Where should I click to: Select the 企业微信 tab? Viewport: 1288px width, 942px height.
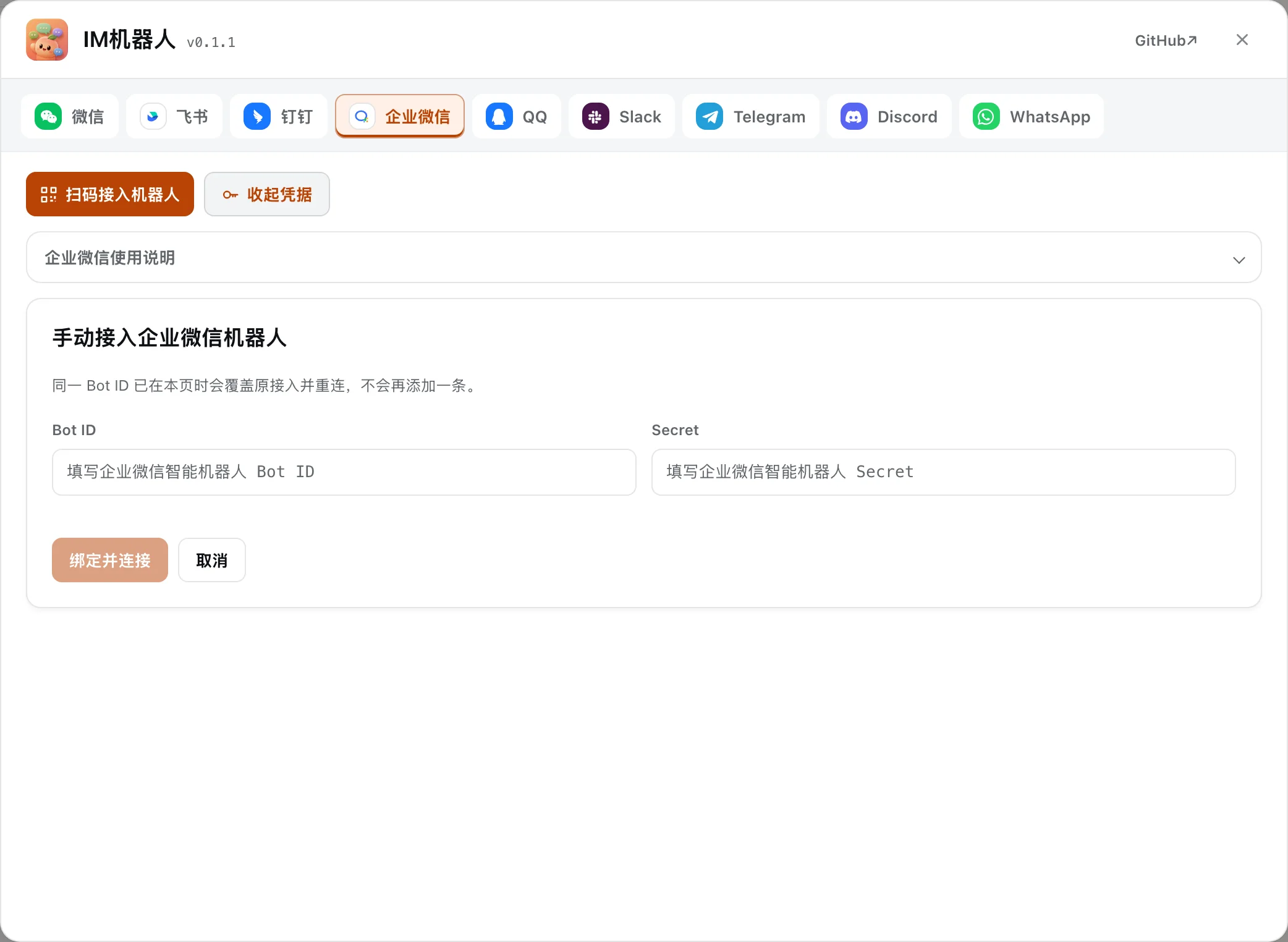400,116
